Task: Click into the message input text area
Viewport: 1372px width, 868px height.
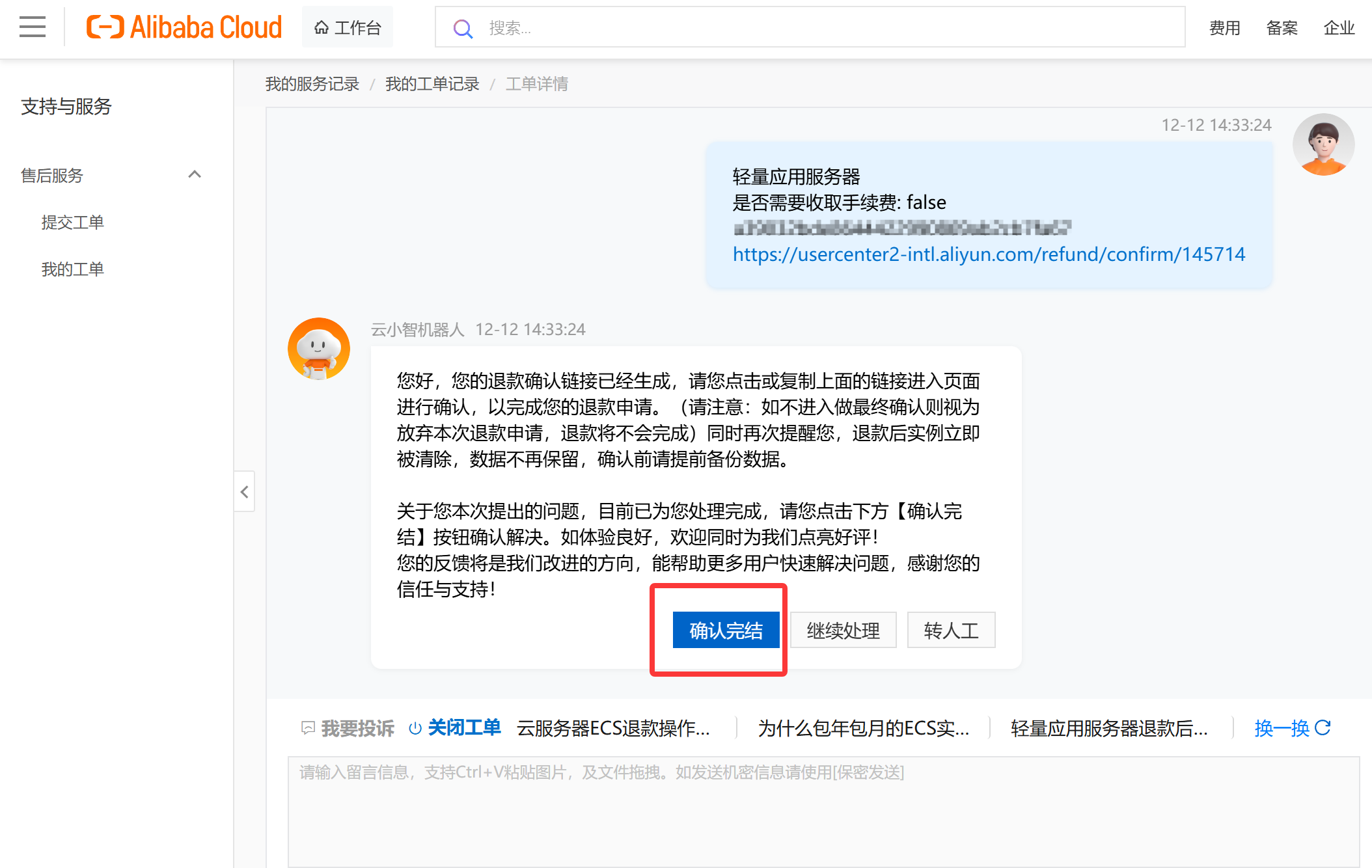Action: tap(823, 813)
